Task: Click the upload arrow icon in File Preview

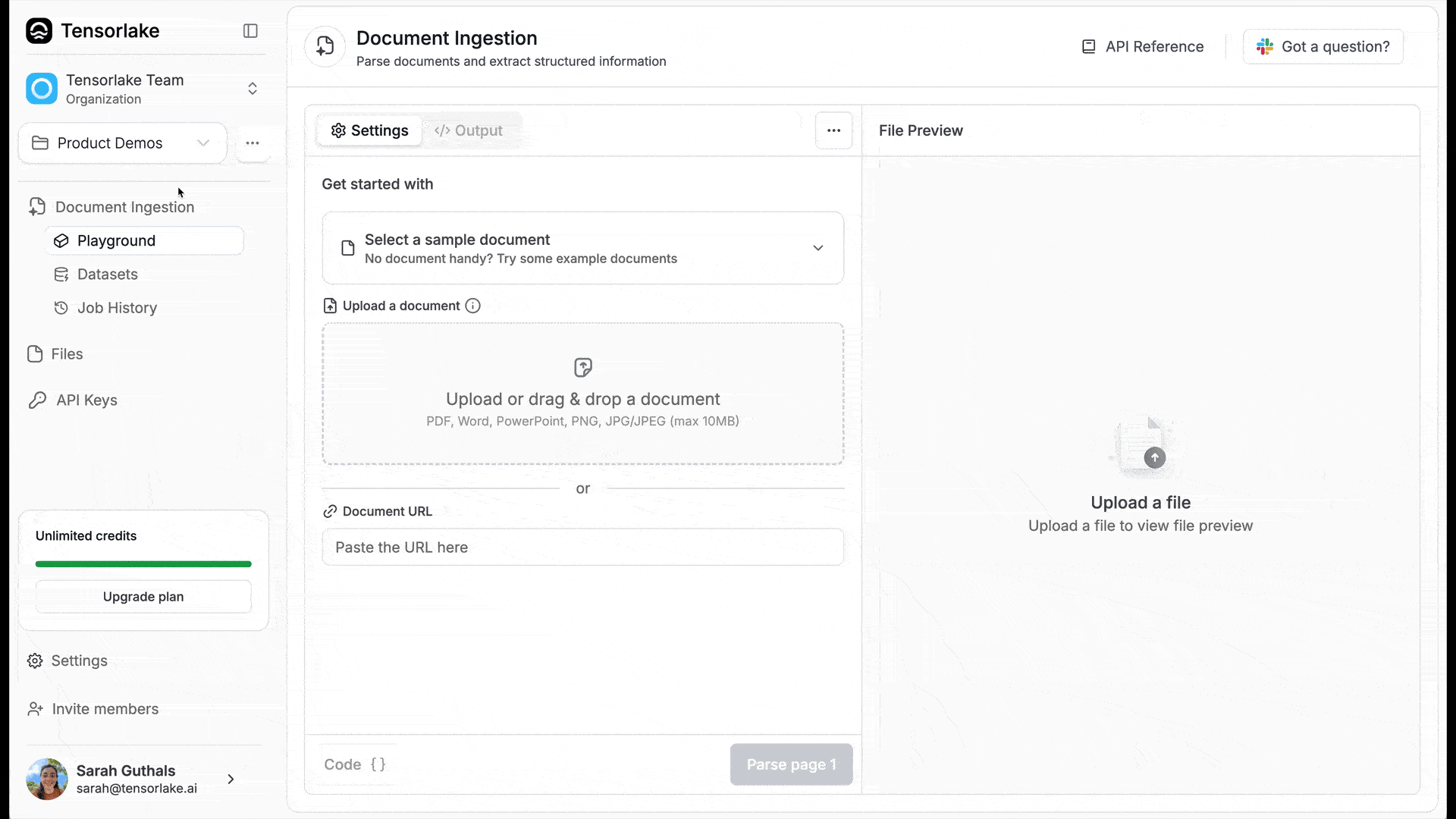Action: tap(1154, 458)
